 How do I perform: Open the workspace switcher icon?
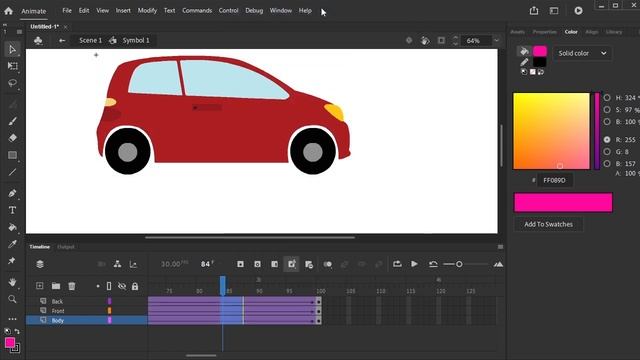tap(554, 11)
